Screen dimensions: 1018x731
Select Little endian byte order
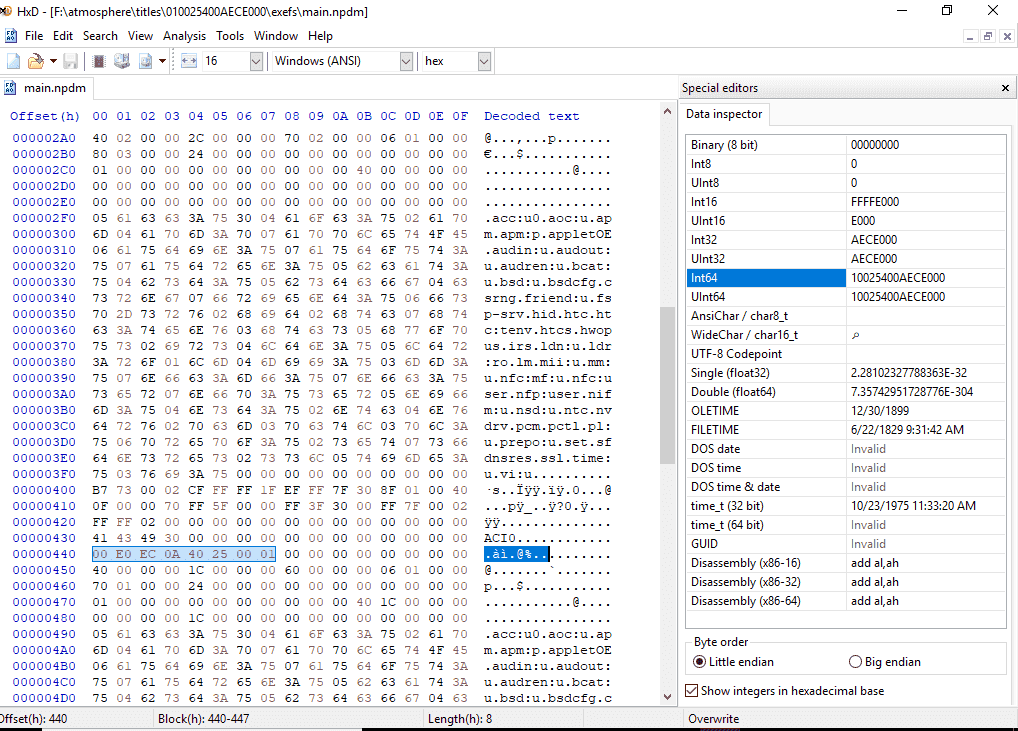(x=734, y=662)
